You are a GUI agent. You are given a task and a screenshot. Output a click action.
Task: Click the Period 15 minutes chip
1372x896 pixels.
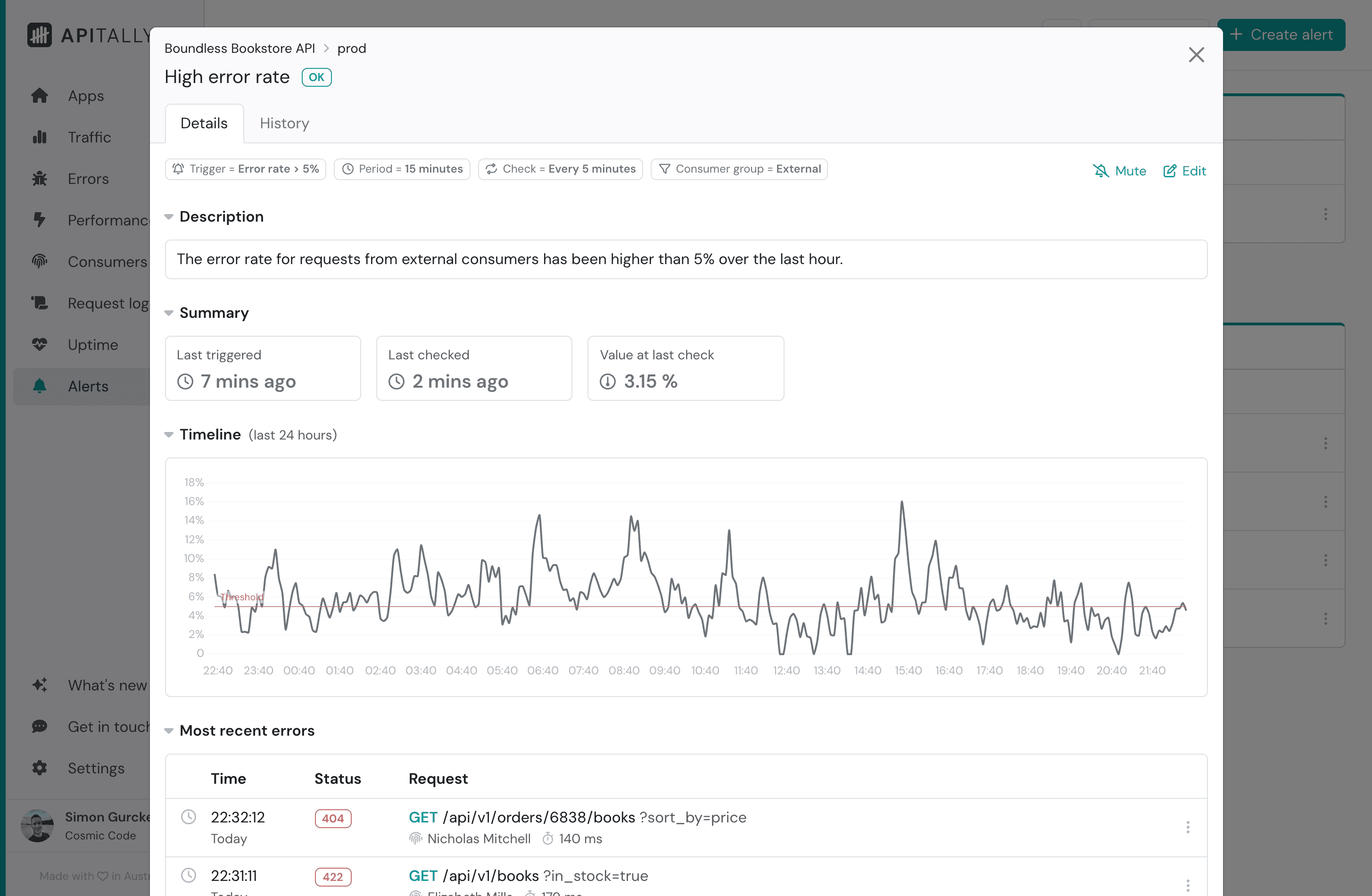tap(402, 169)
